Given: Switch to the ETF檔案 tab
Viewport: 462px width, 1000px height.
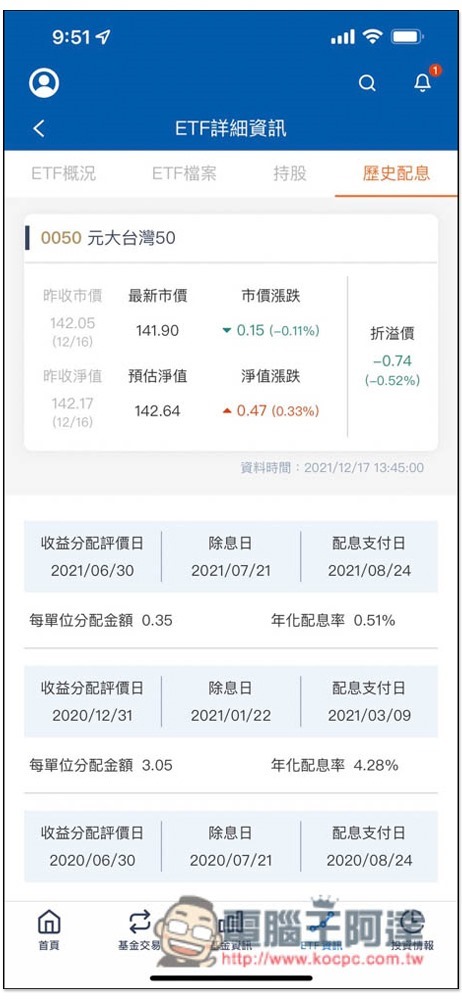Looking at the screenshot, I should 184,173.
